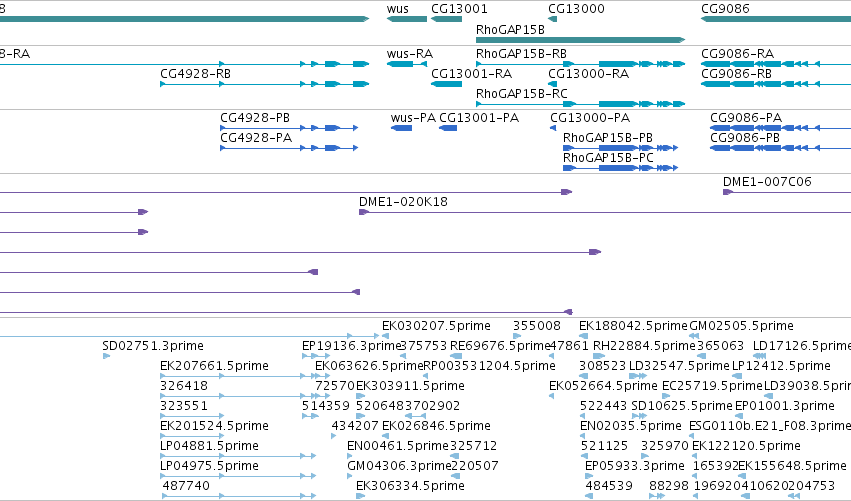Select EST 323551
The width and height of the screenshot is (851, 501).
184,406
